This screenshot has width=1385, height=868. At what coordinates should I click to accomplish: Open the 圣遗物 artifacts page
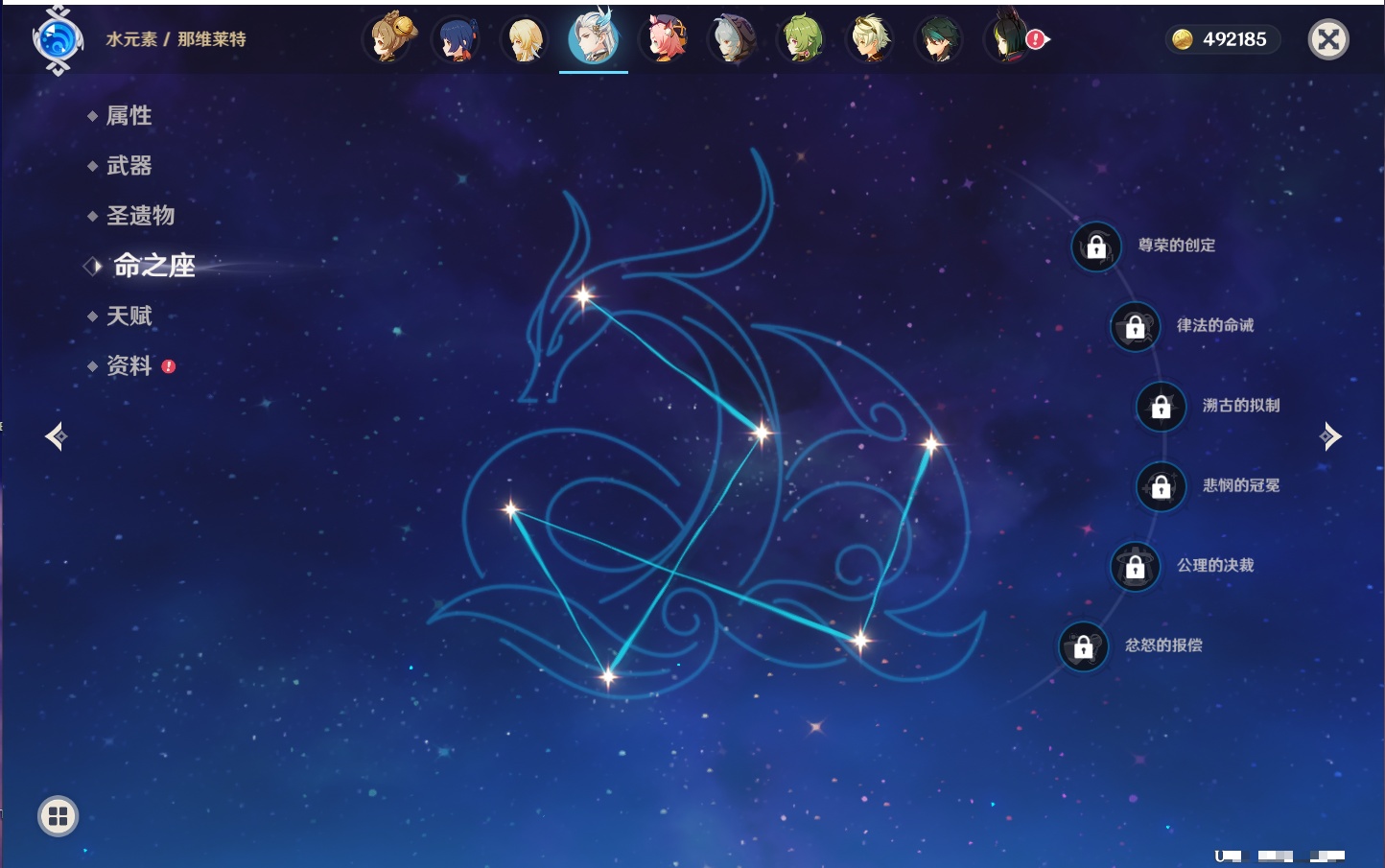pos(140,216)
